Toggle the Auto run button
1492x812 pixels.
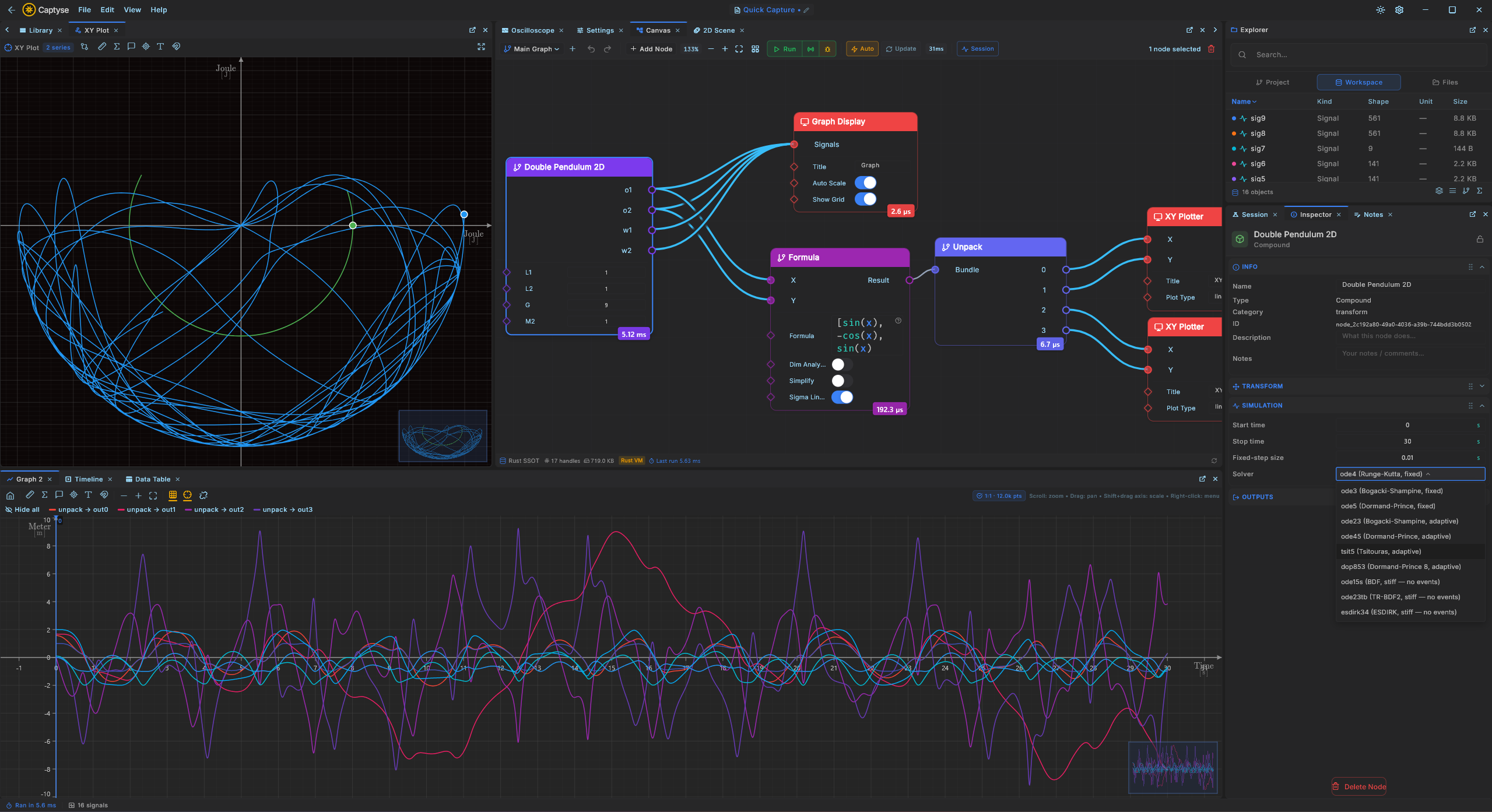[862, 49]
